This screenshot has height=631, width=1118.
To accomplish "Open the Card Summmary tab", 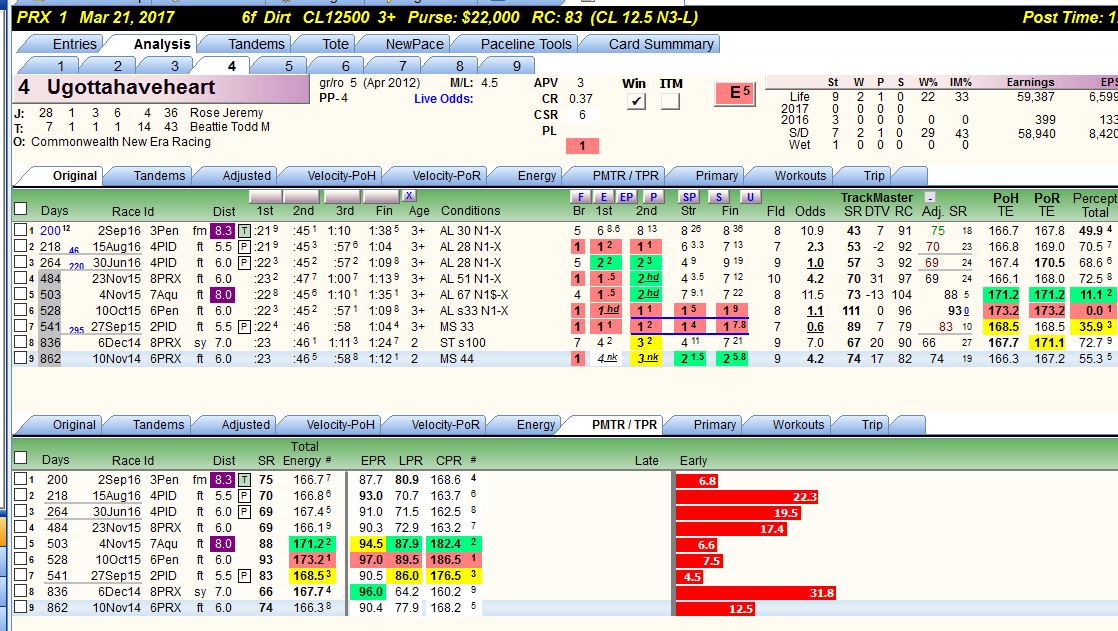I will click(x=661, y=44).
